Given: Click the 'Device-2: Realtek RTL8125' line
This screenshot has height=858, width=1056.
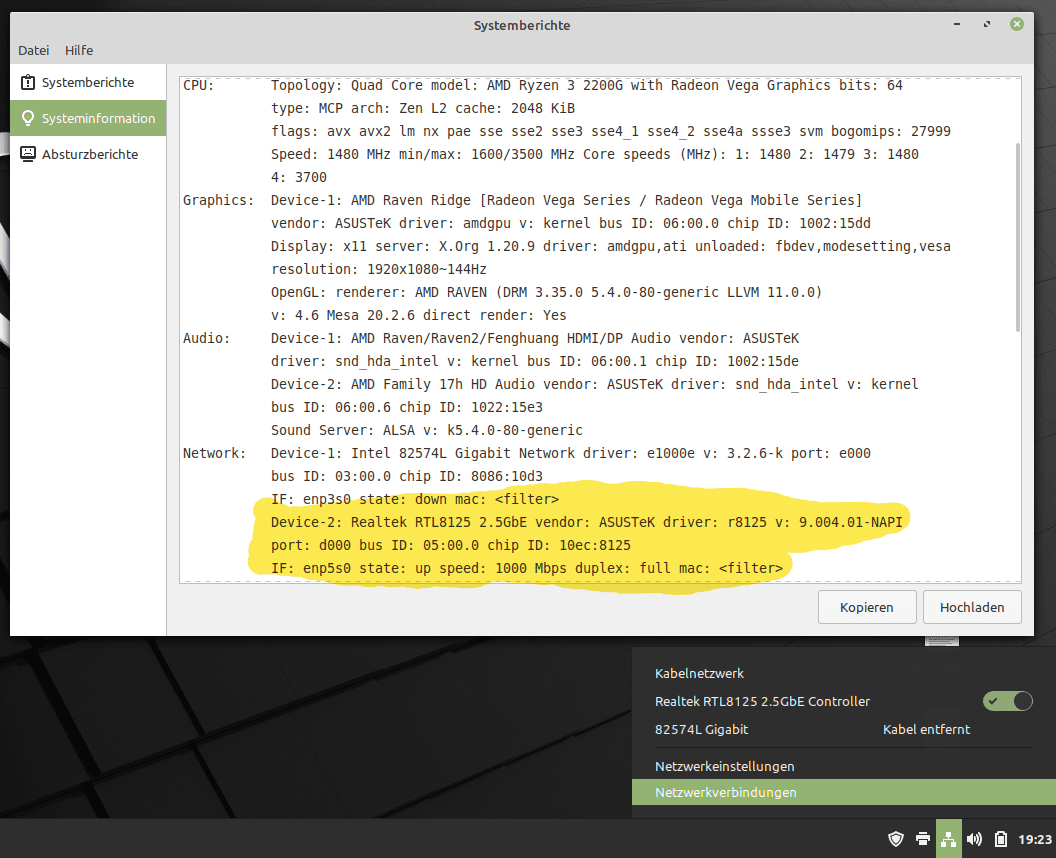Looking at the screenshot, I should click(x=586, y=522).
